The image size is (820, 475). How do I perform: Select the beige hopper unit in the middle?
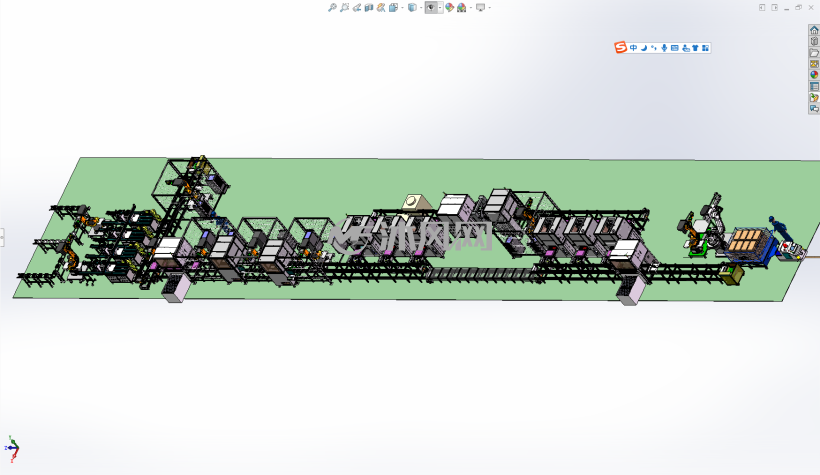416,202
